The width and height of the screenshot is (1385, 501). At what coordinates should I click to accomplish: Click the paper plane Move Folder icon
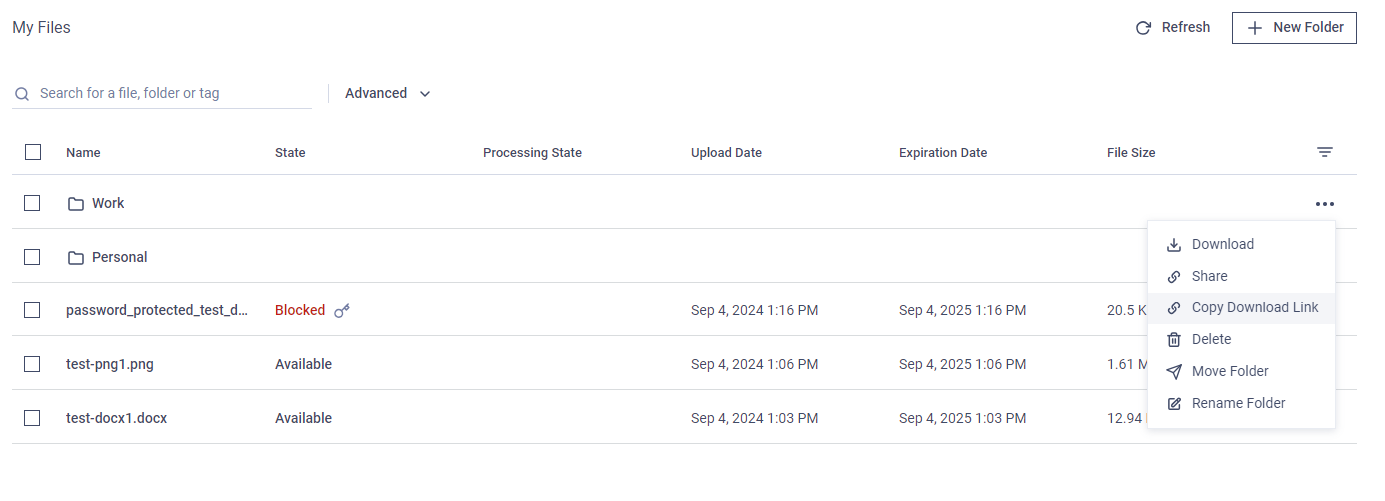pyautogui.click(x=1174, y=372)
